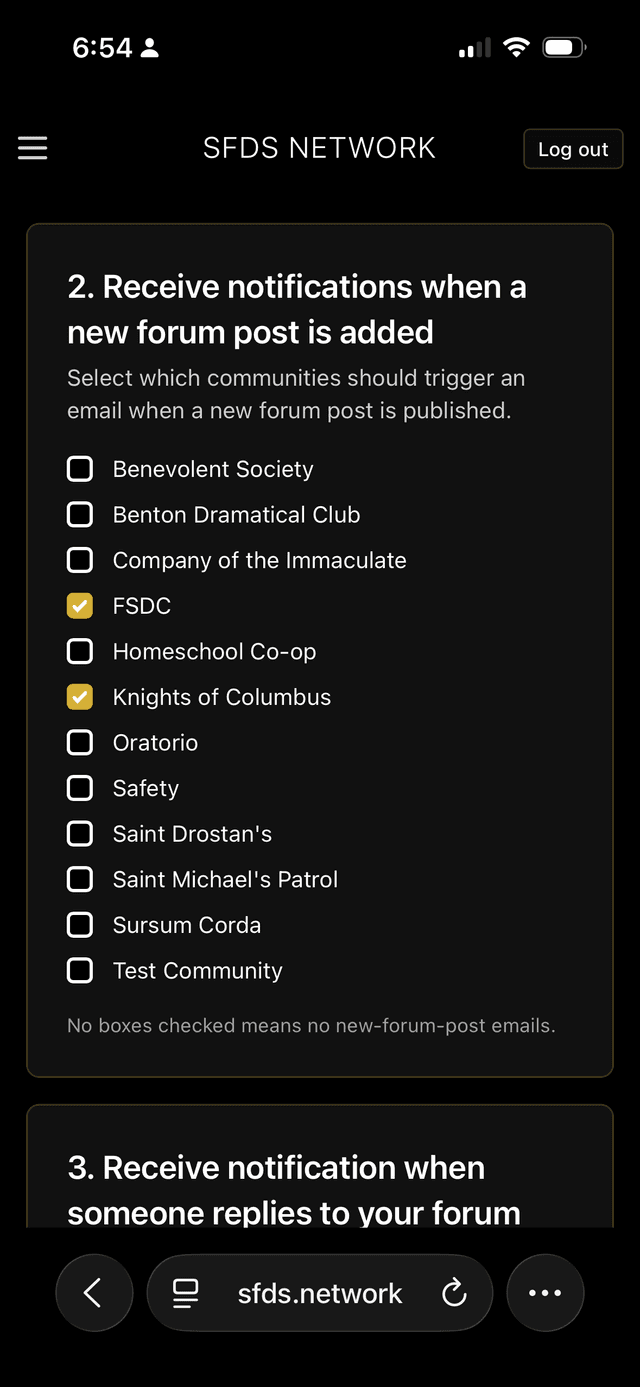Enable Oratorio community notifications
The width and height of the screenshot is (640, 1387).
point(80,742)
